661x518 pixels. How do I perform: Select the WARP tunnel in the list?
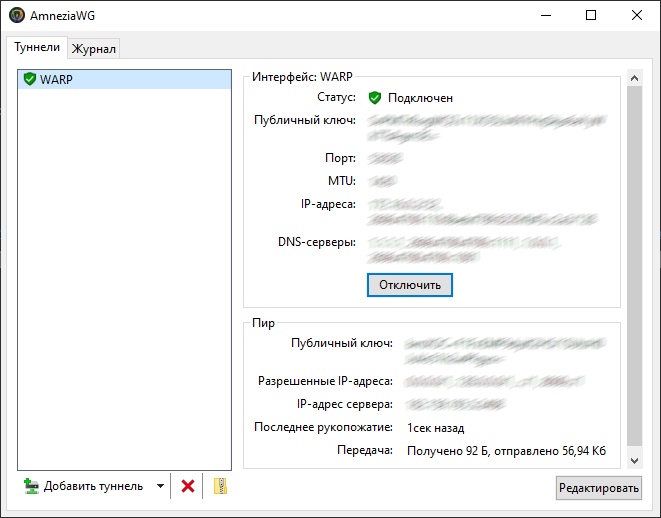tap(125, 79)
